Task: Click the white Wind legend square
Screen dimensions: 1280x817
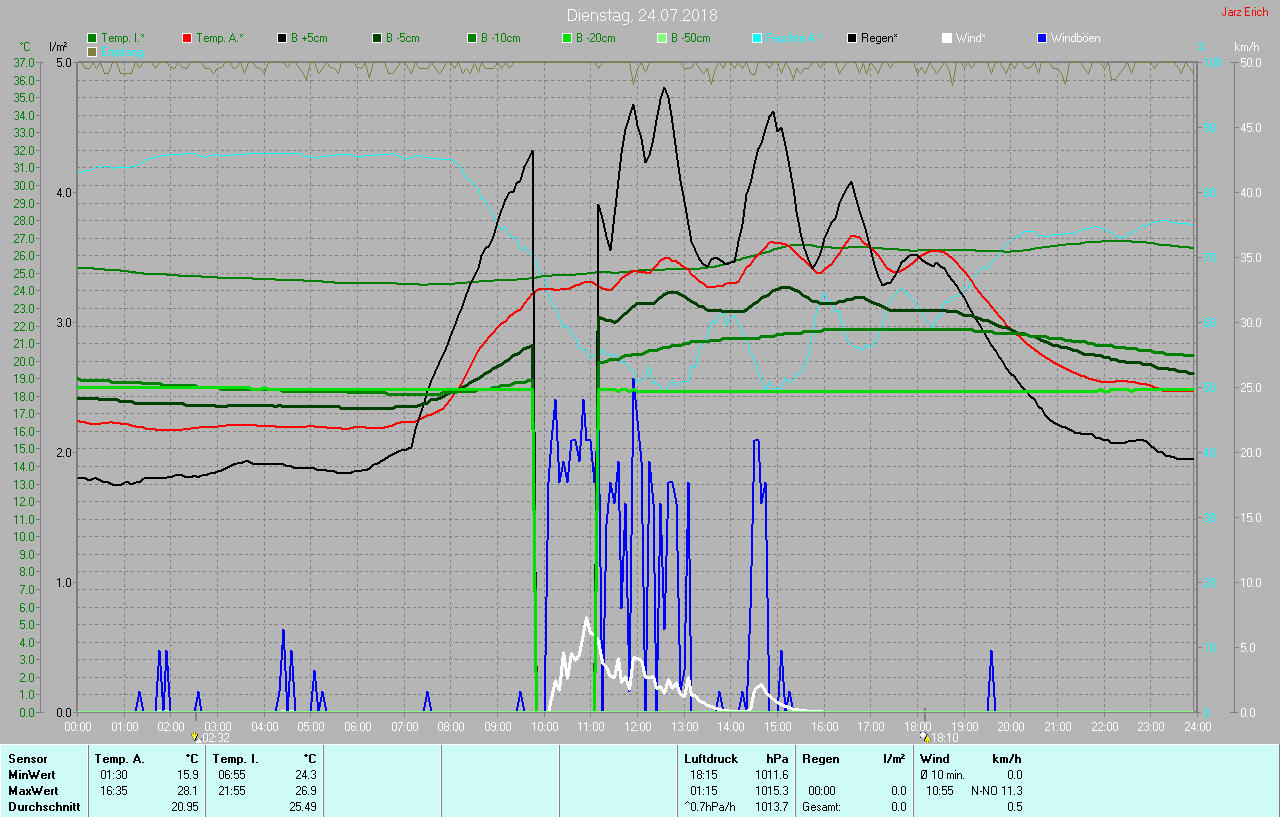Action: pos(948,38)
